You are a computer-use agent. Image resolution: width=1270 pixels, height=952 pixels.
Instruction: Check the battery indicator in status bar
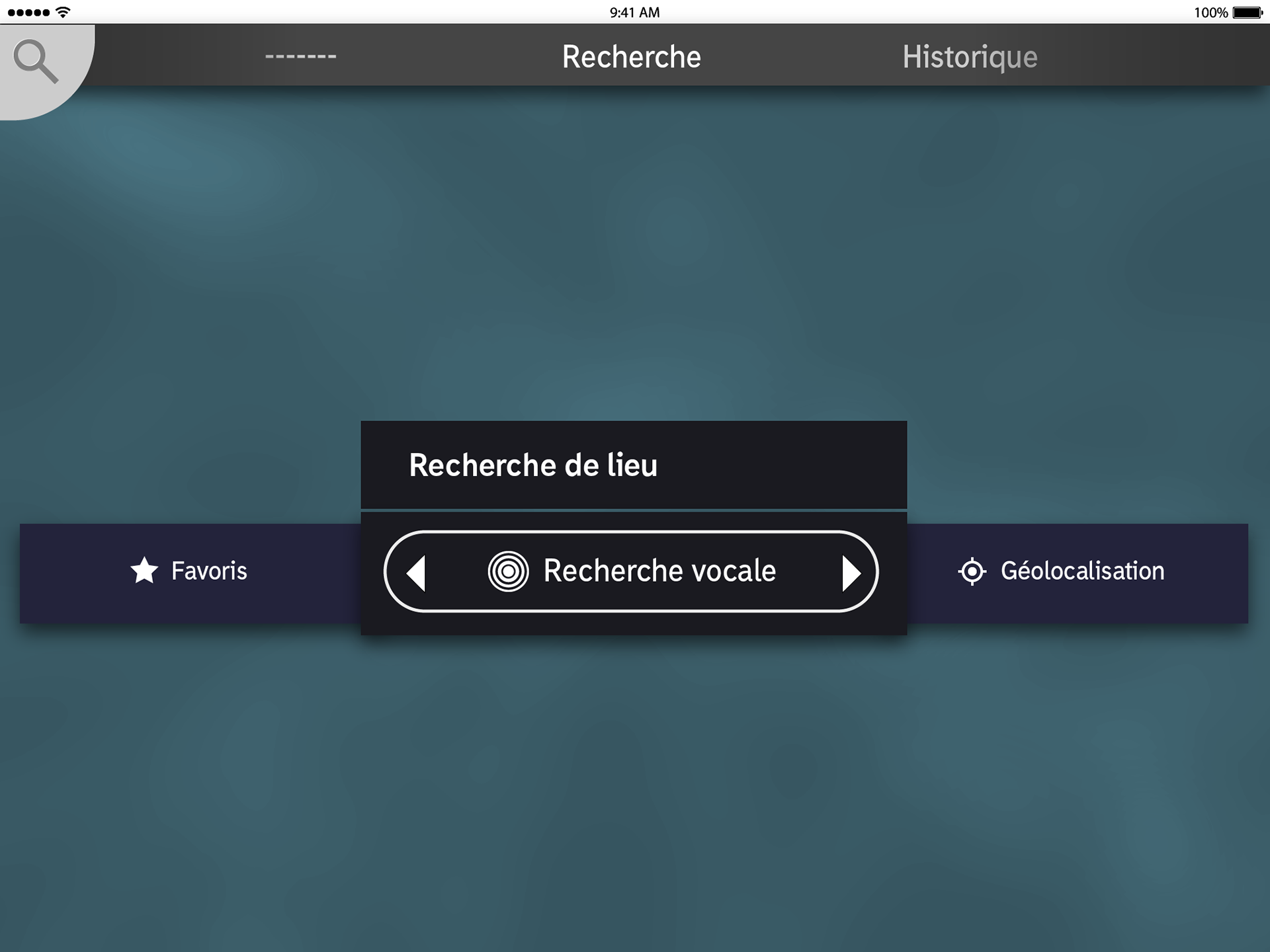click(1248, 13)
